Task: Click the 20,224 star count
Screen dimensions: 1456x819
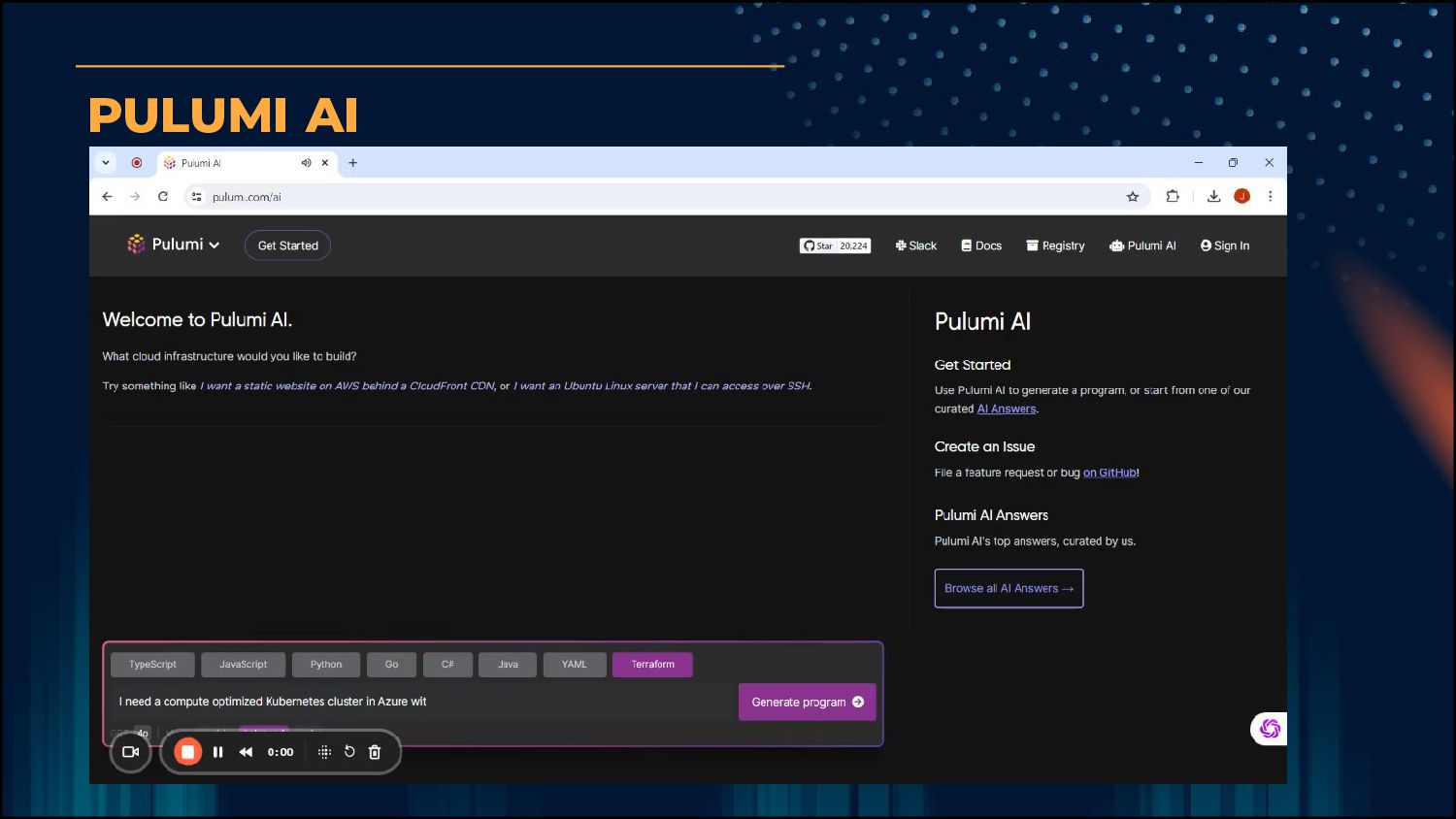Action: point(854,246)
